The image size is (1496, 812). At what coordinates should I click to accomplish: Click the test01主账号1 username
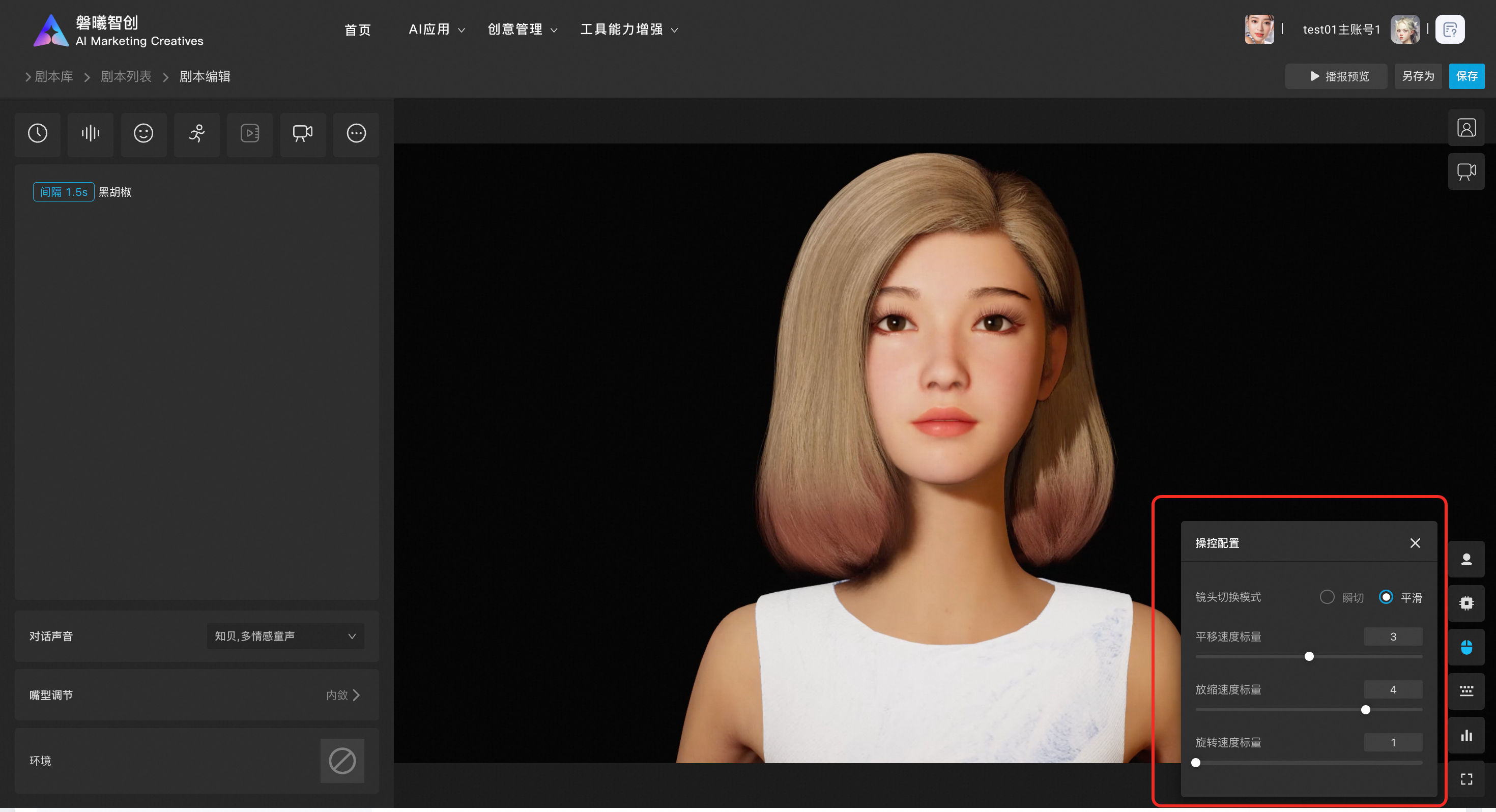pos(1341,29)
